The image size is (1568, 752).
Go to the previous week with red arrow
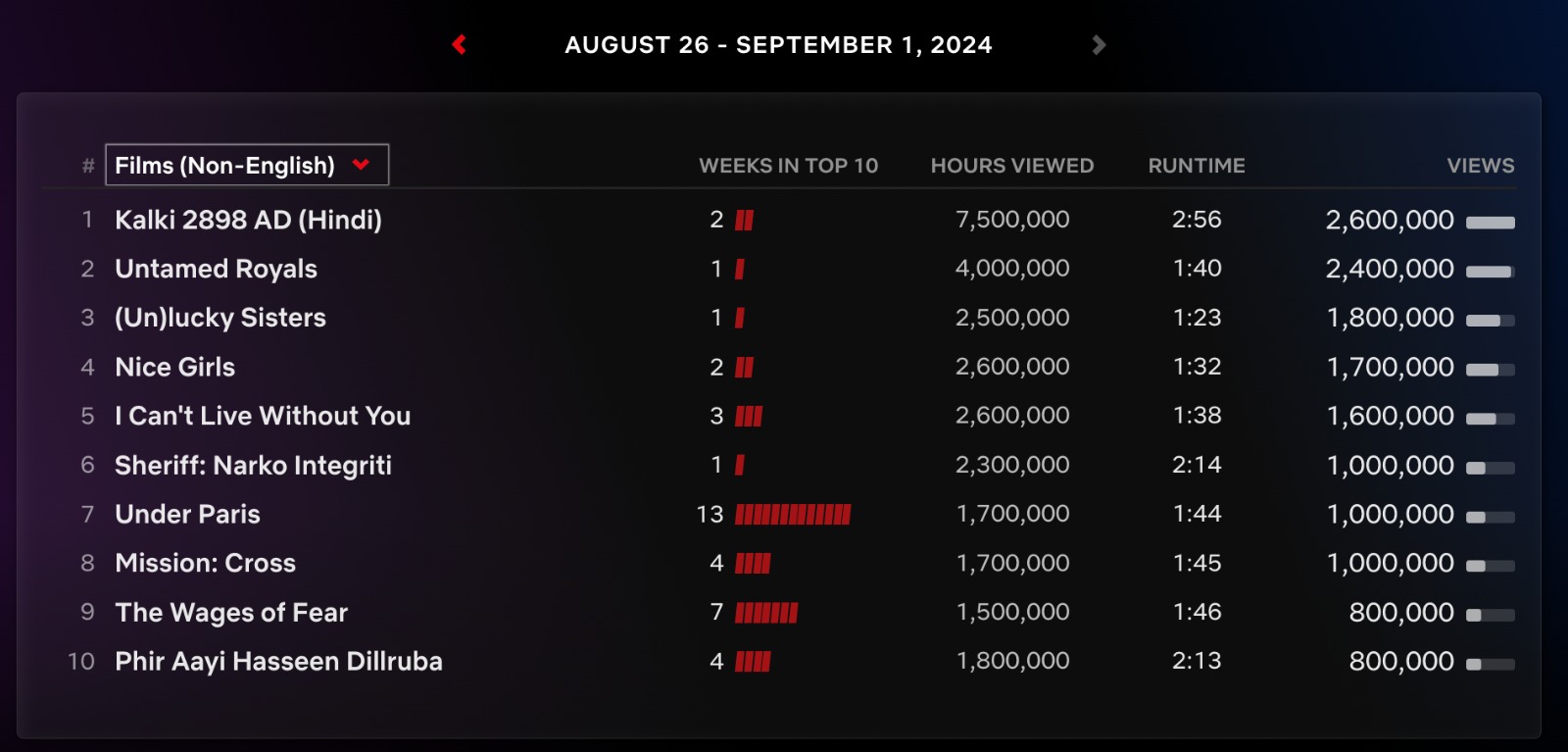(459, 44)
